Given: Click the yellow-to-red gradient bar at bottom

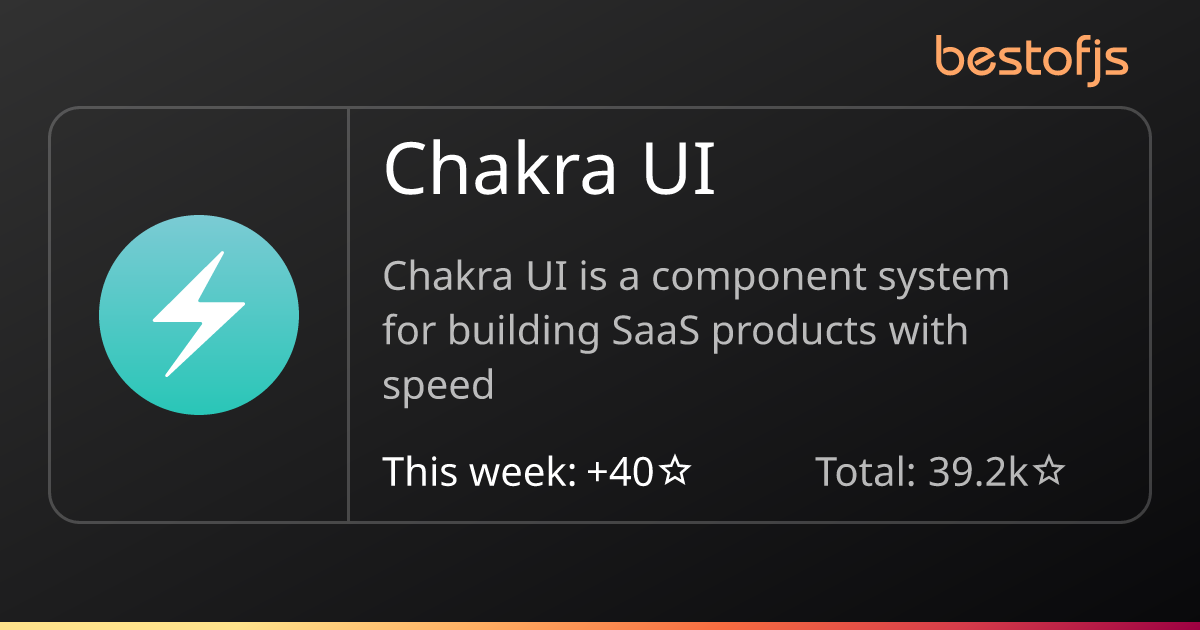Looking at the screenshot, I should 600,626.
